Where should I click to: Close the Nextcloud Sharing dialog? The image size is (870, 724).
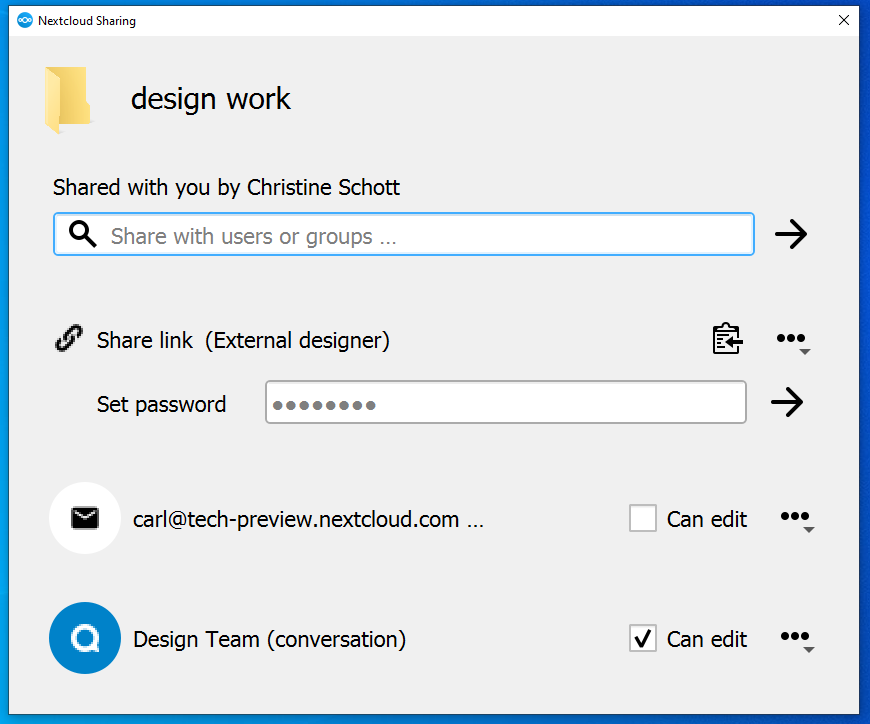(x=844, y=21)
